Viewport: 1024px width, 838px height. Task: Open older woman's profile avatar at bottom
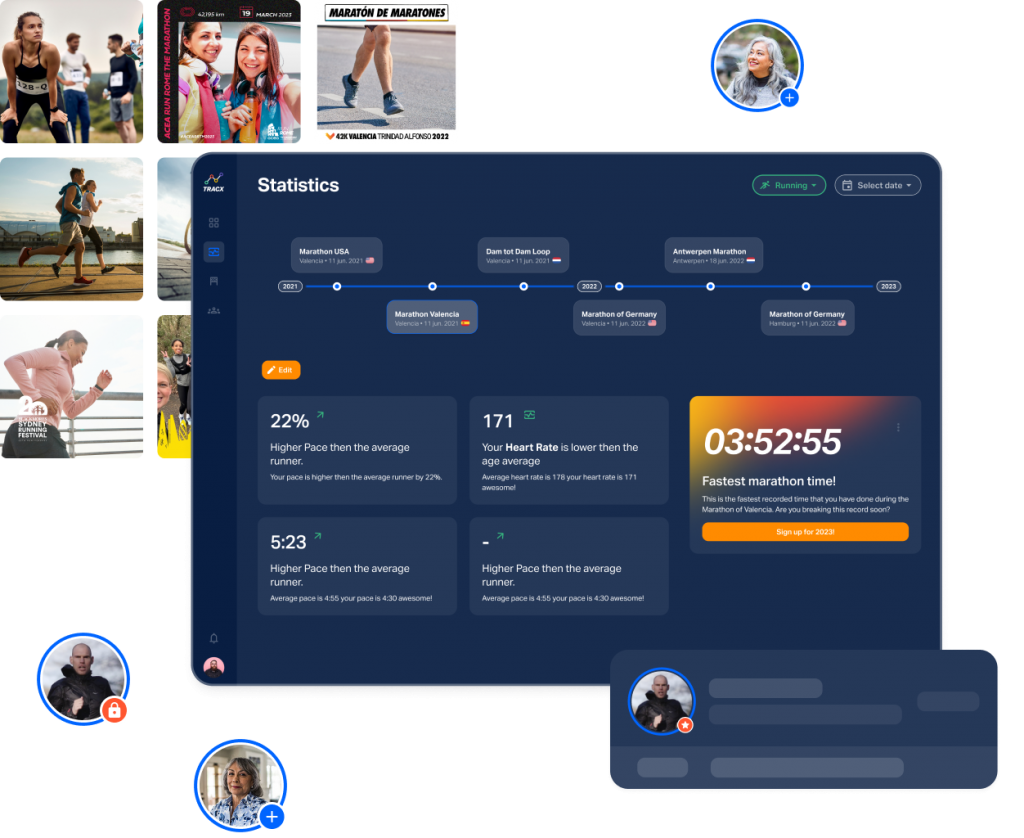(x=240, y=785)
